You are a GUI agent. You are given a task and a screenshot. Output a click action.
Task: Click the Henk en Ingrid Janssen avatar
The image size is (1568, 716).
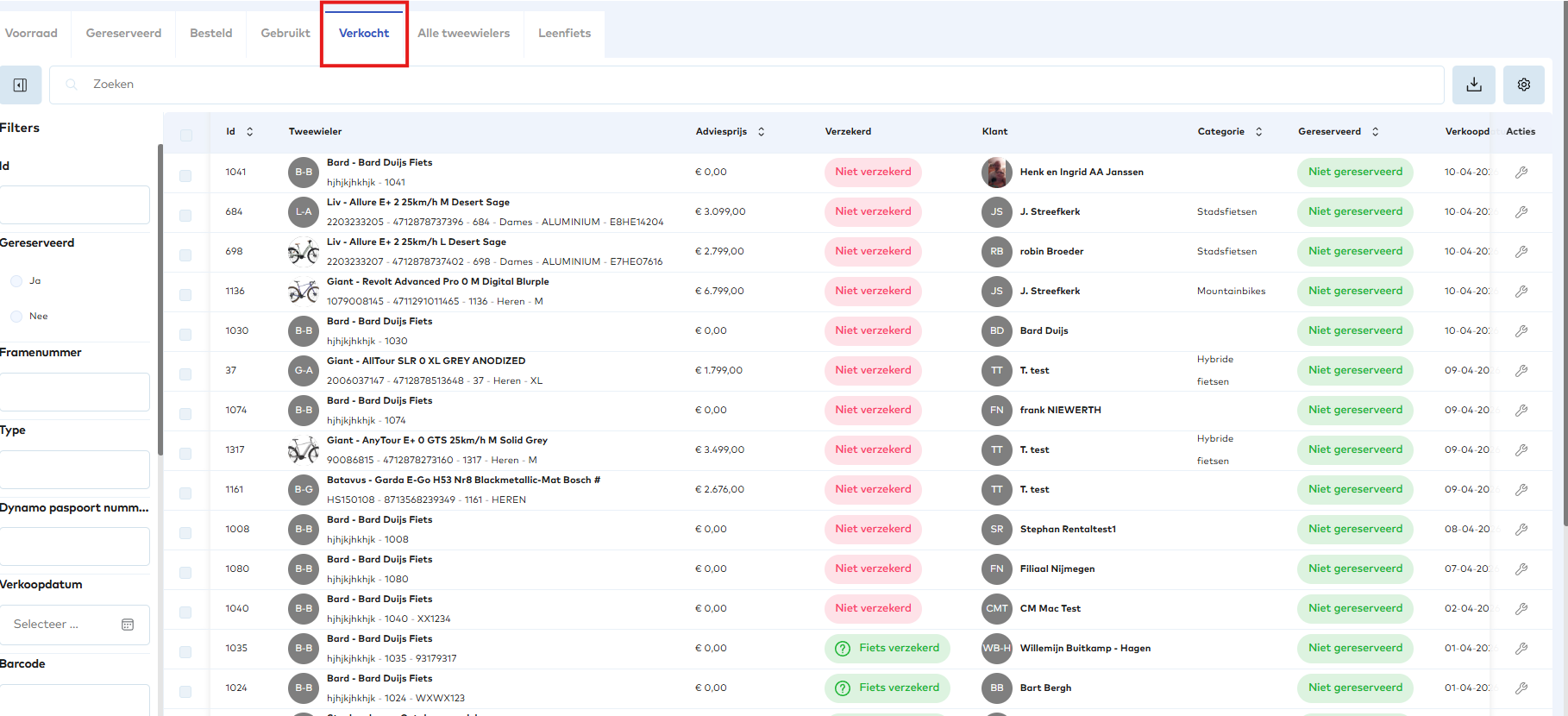point(996,173)
